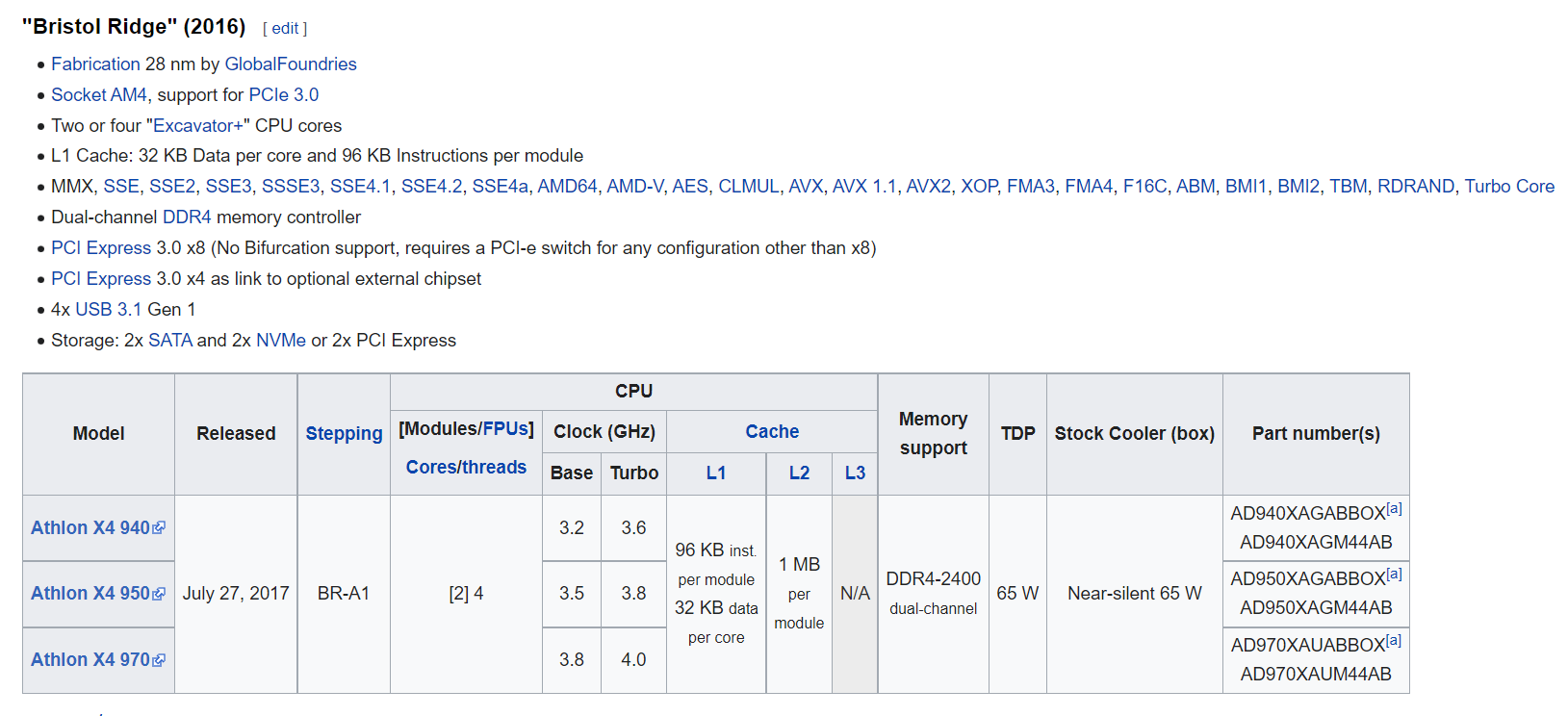Open the FMA4 link
This screenshot has height=716, width=1568.
1089,186
